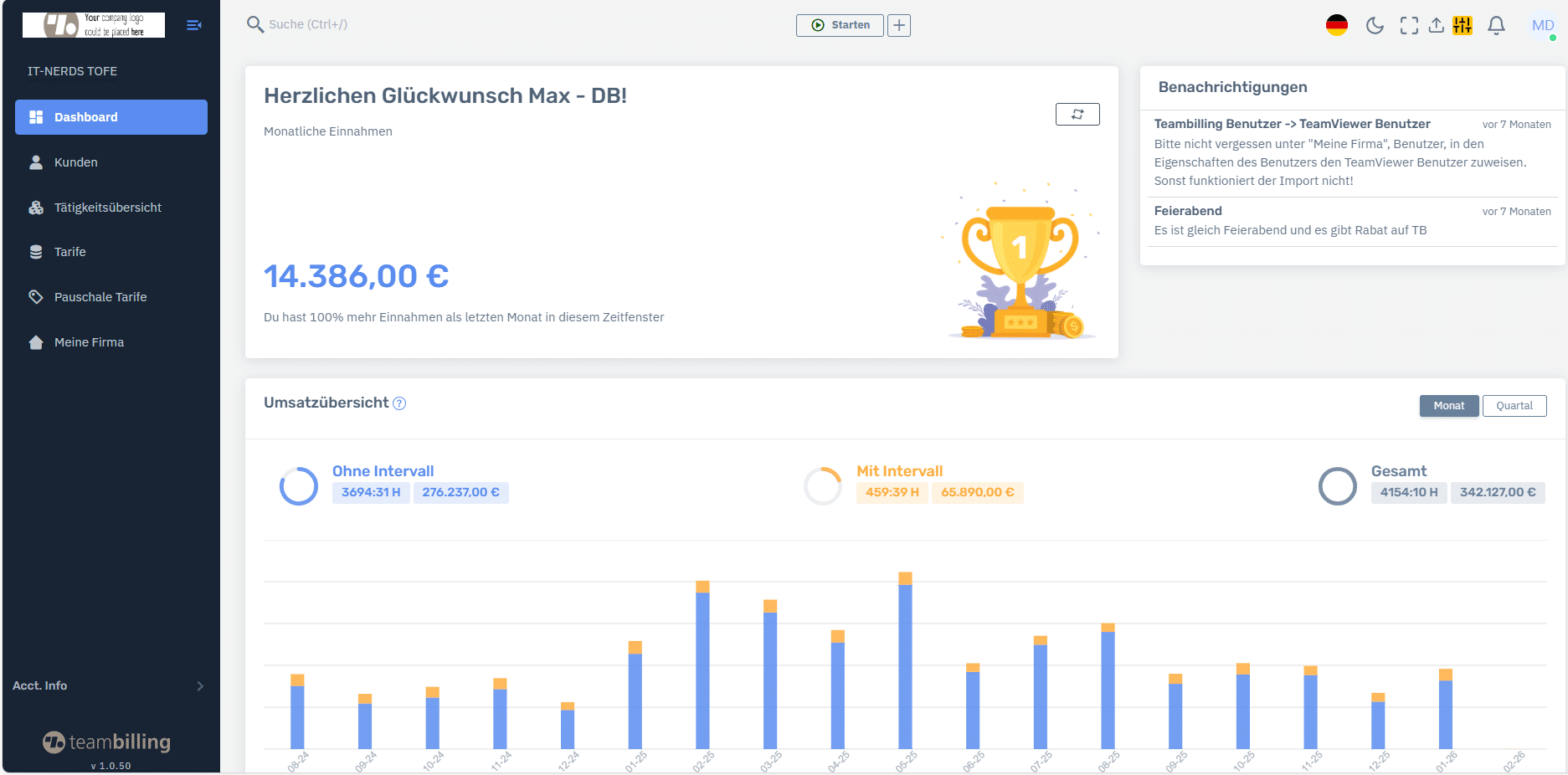1568x775 pixels.
Task: Open the notifications bell
Action: pyautogui.click(x=1496, y=25)
